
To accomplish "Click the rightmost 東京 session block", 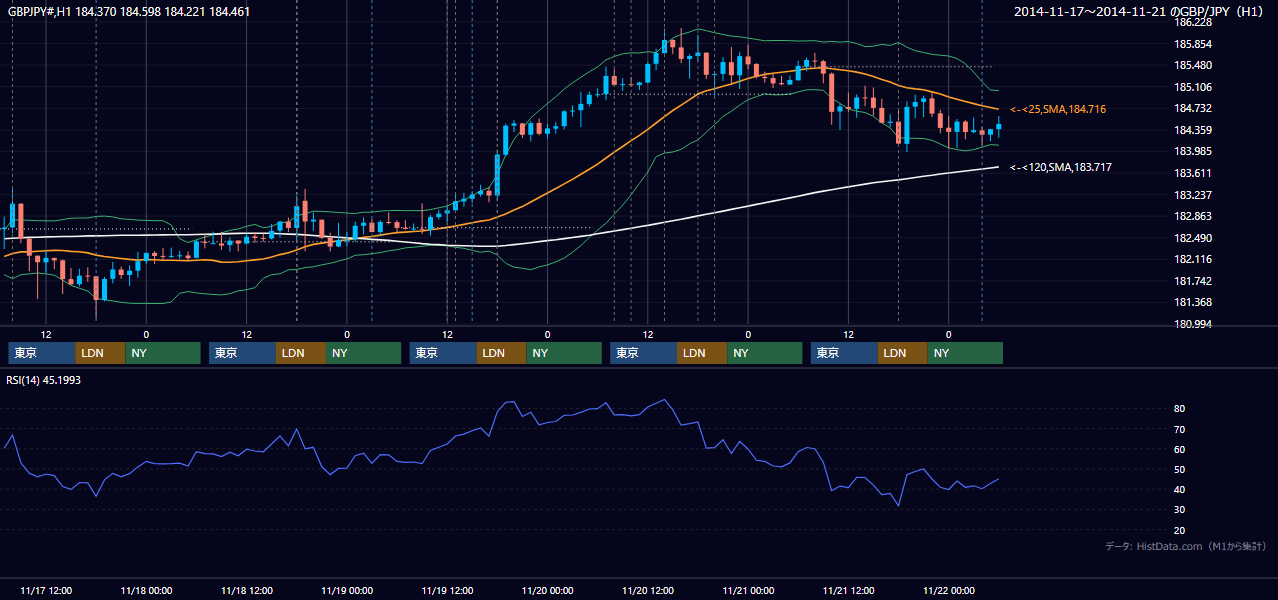I will coord(845,353).
